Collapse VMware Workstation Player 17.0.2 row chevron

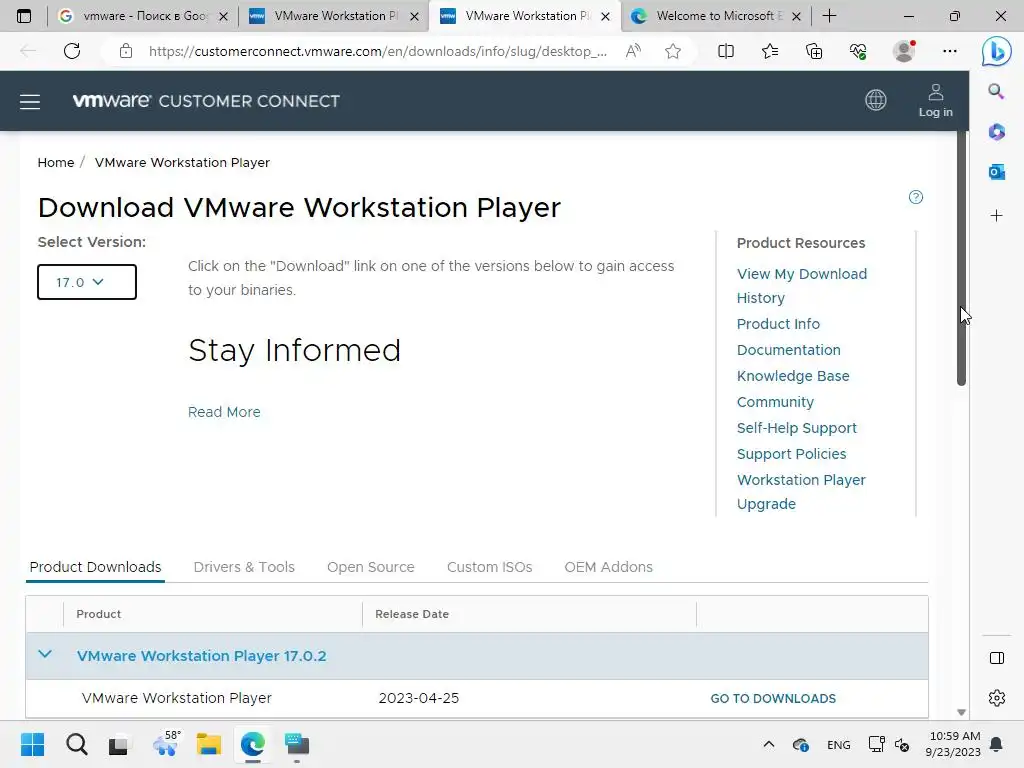(x=44, y=654)
